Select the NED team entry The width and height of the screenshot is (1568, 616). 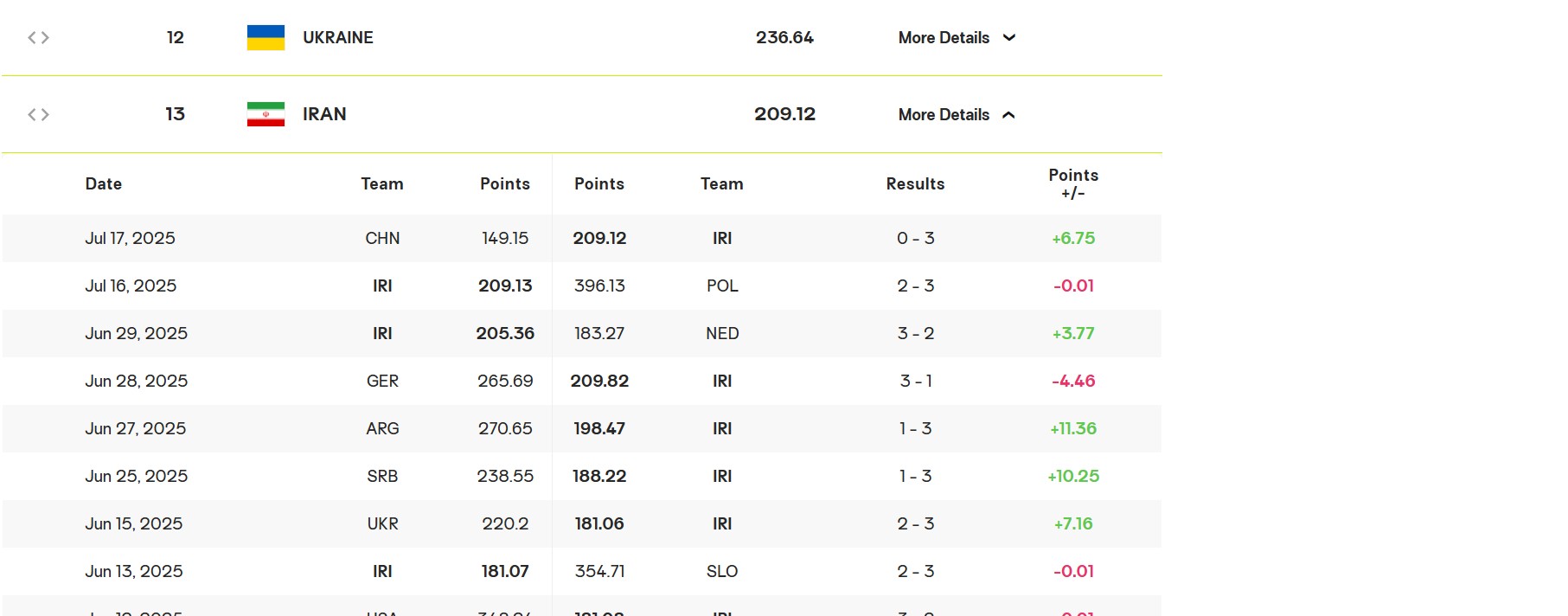722,333
